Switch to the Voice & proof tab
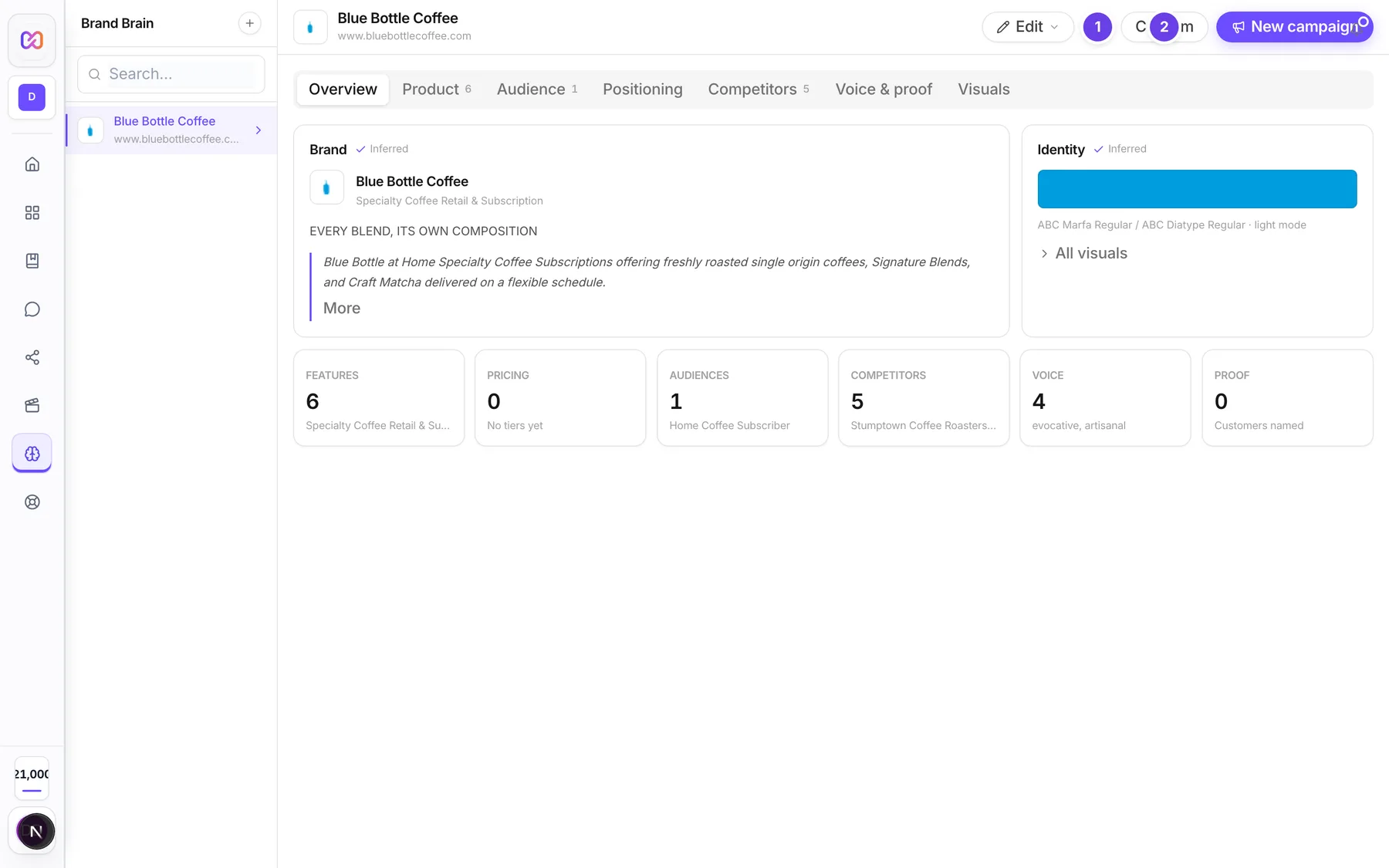Viewport: 1389px width, 868px height. tap(884, 90)
